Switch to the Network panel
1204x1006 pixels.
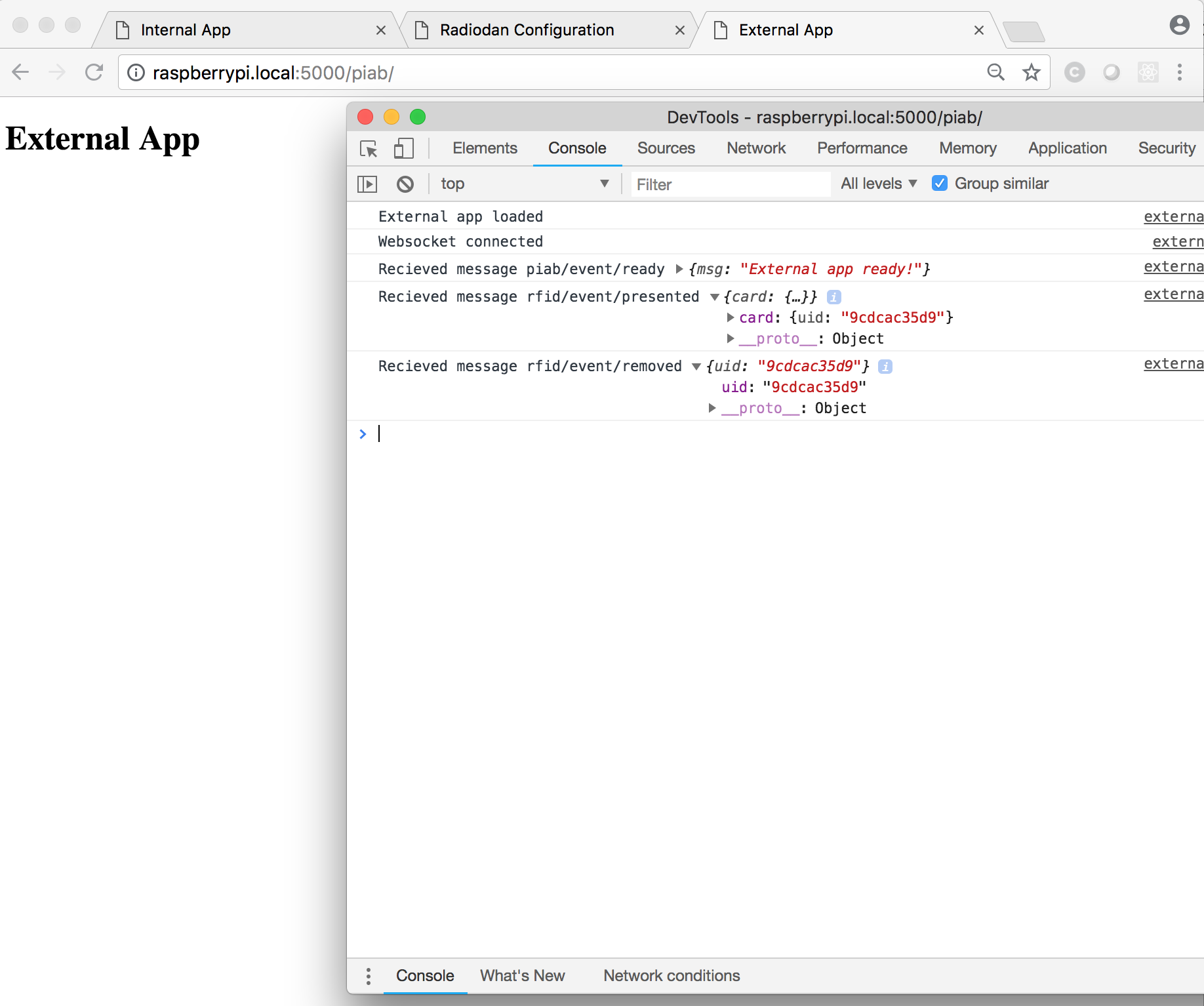(756, 148)
